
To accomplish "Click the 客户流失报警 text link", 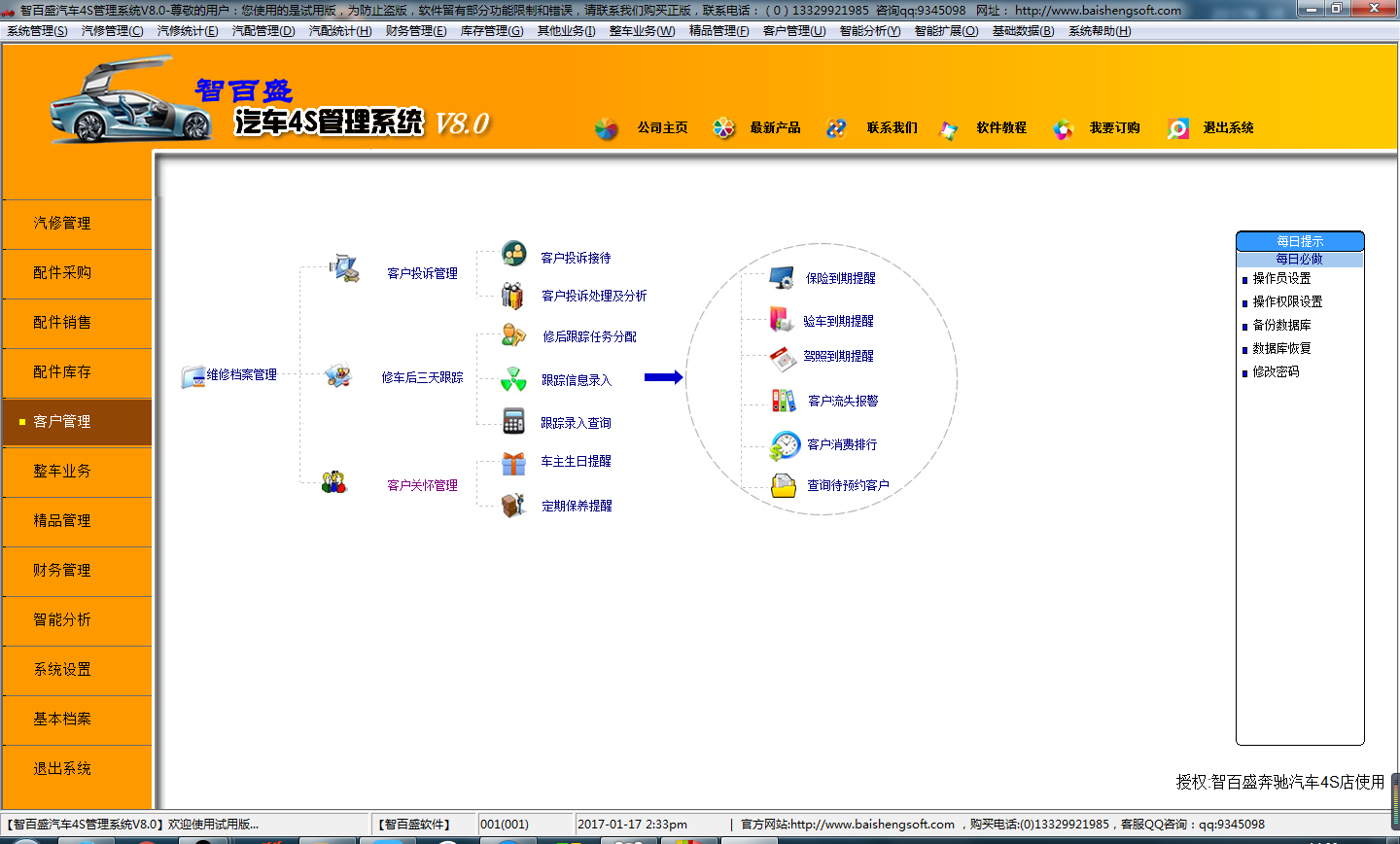I will [x=843, y=401].
